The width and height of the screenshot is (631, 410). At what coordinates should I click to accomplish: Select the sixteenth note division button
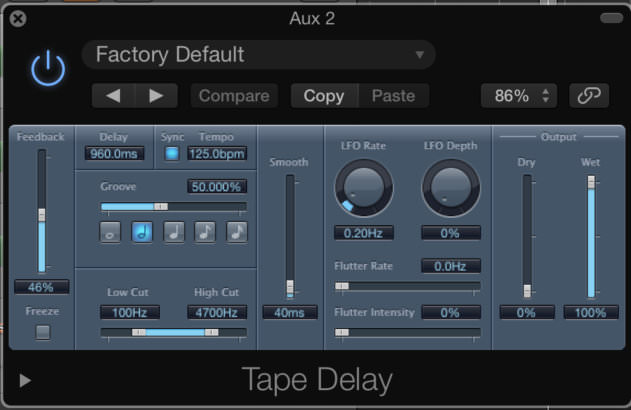point(237,232)
